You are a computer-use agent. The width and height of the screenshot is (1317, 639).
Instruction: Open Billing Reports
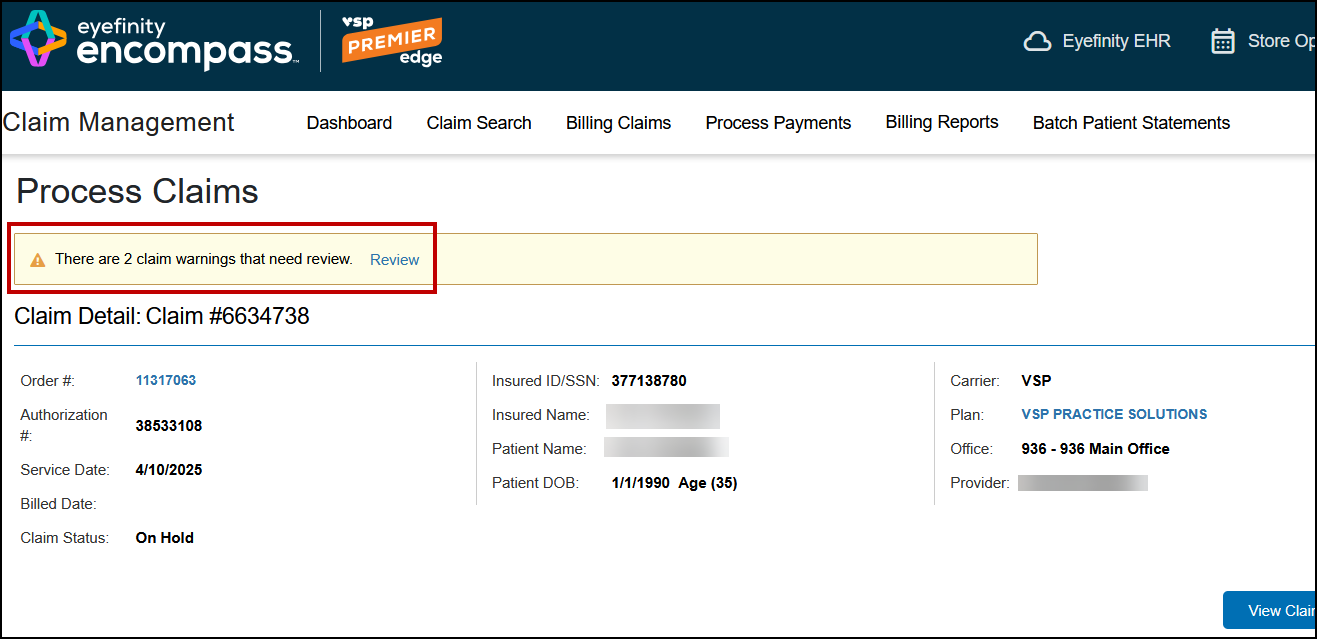click(x=942, y=122)
